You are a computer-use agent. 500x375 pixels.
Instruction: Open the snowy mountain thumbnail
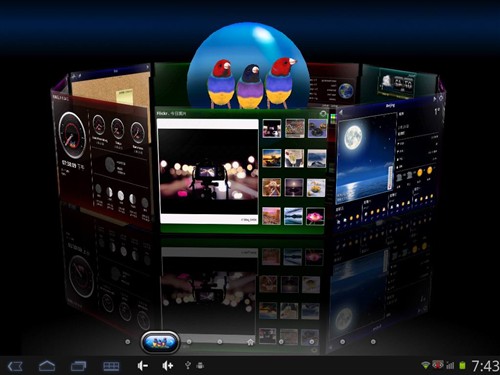click(x=317, y=158)
